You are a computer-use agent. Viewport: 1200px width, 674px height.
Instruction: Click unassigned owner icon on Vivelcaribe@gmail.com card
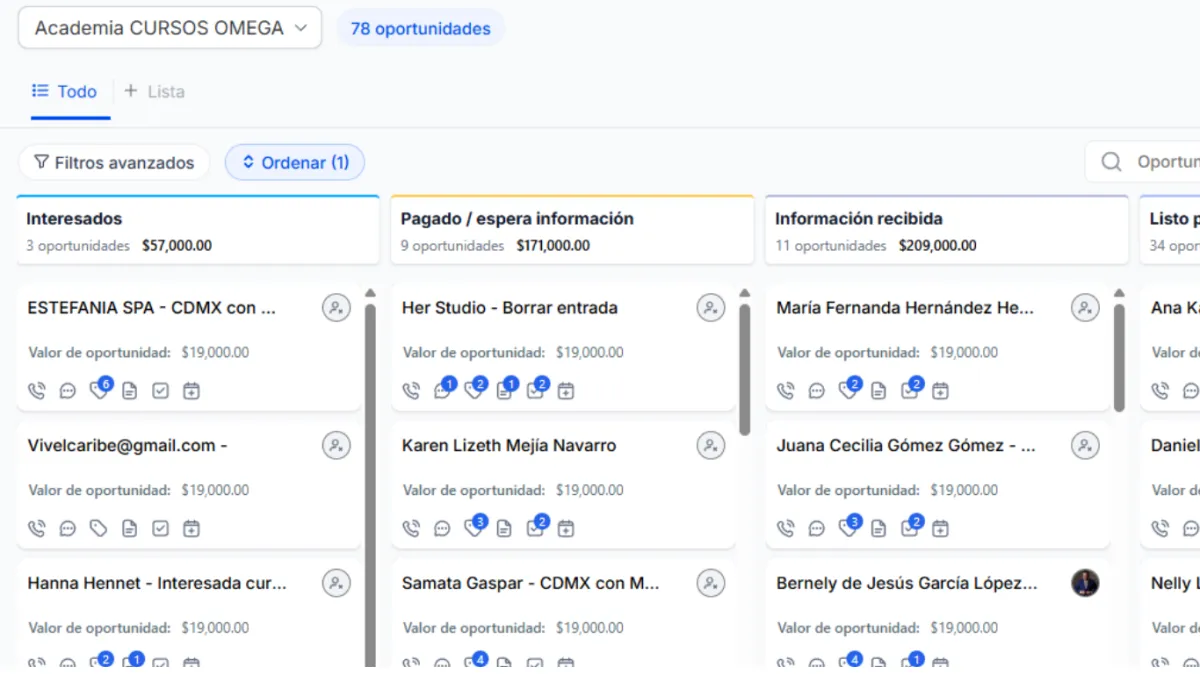(x=336, y=446)
